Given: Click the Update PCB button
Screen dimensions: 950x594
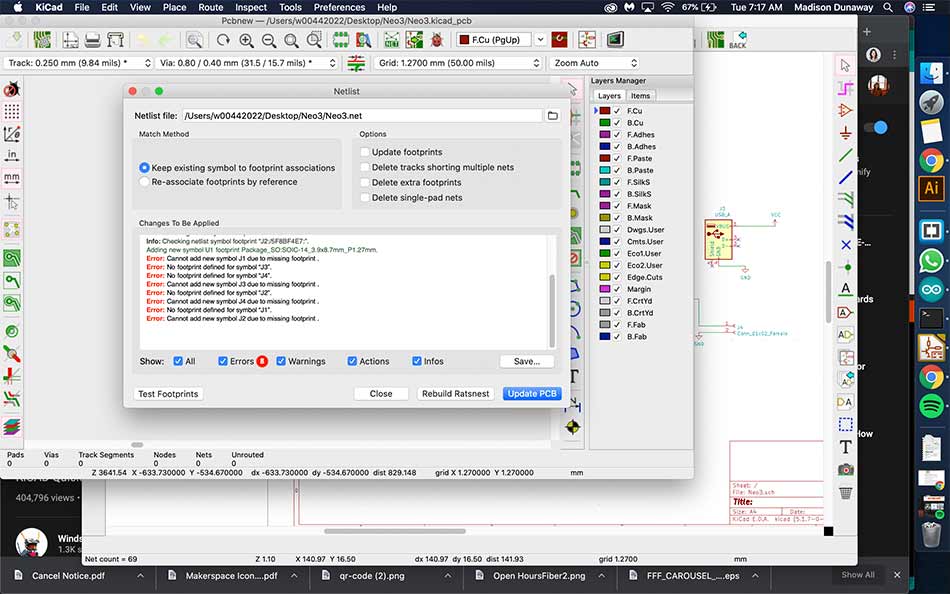Looking at the screenshot, I should tap(532, 394).
